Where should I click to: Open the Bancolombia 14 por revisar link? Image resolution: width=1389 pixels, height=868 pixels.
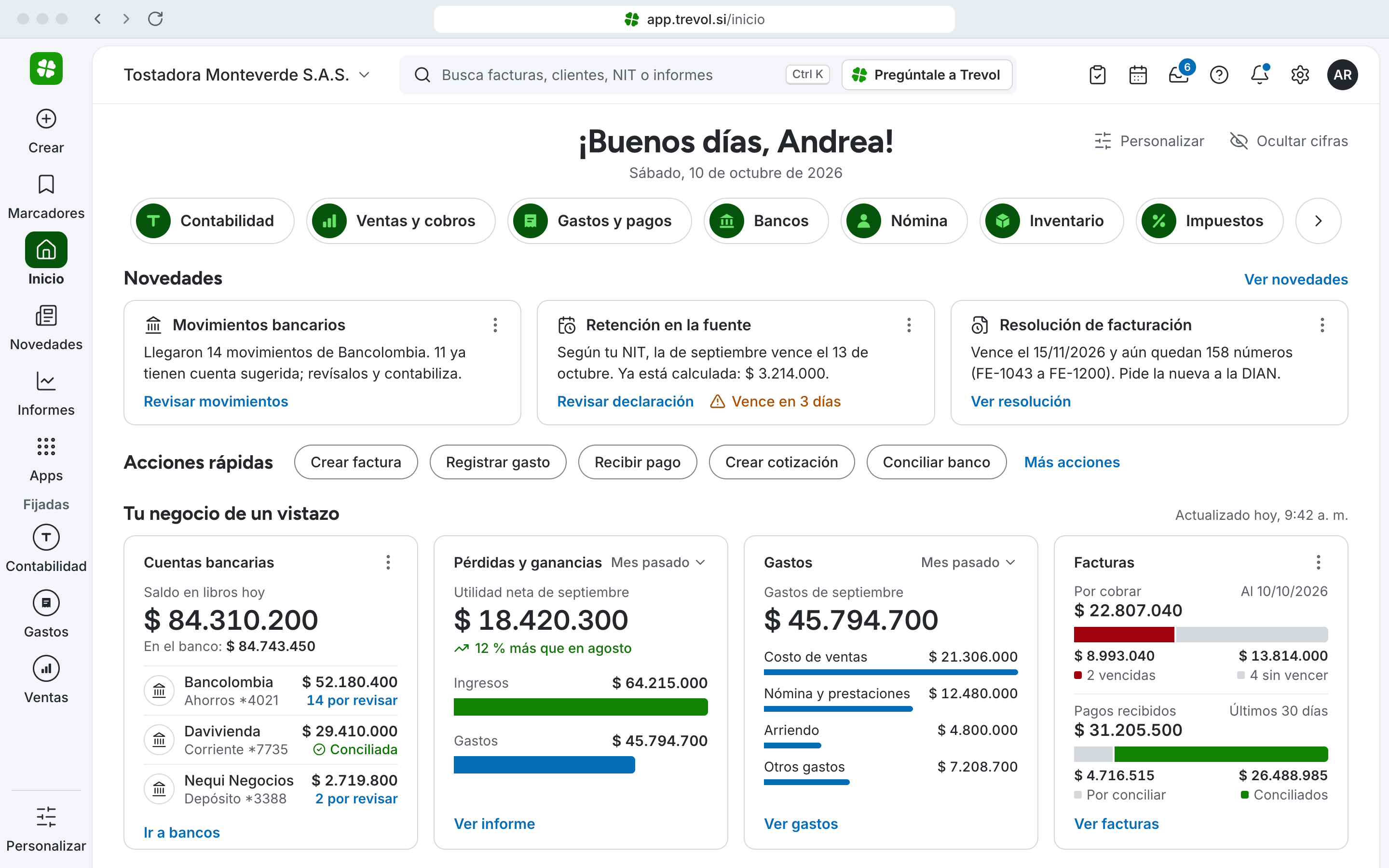[352, 700]
